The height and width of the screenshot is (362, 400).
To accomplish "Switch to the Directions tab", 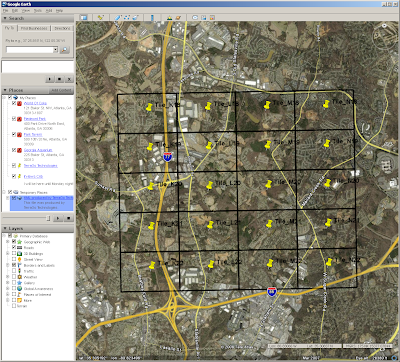I will 62,29.
